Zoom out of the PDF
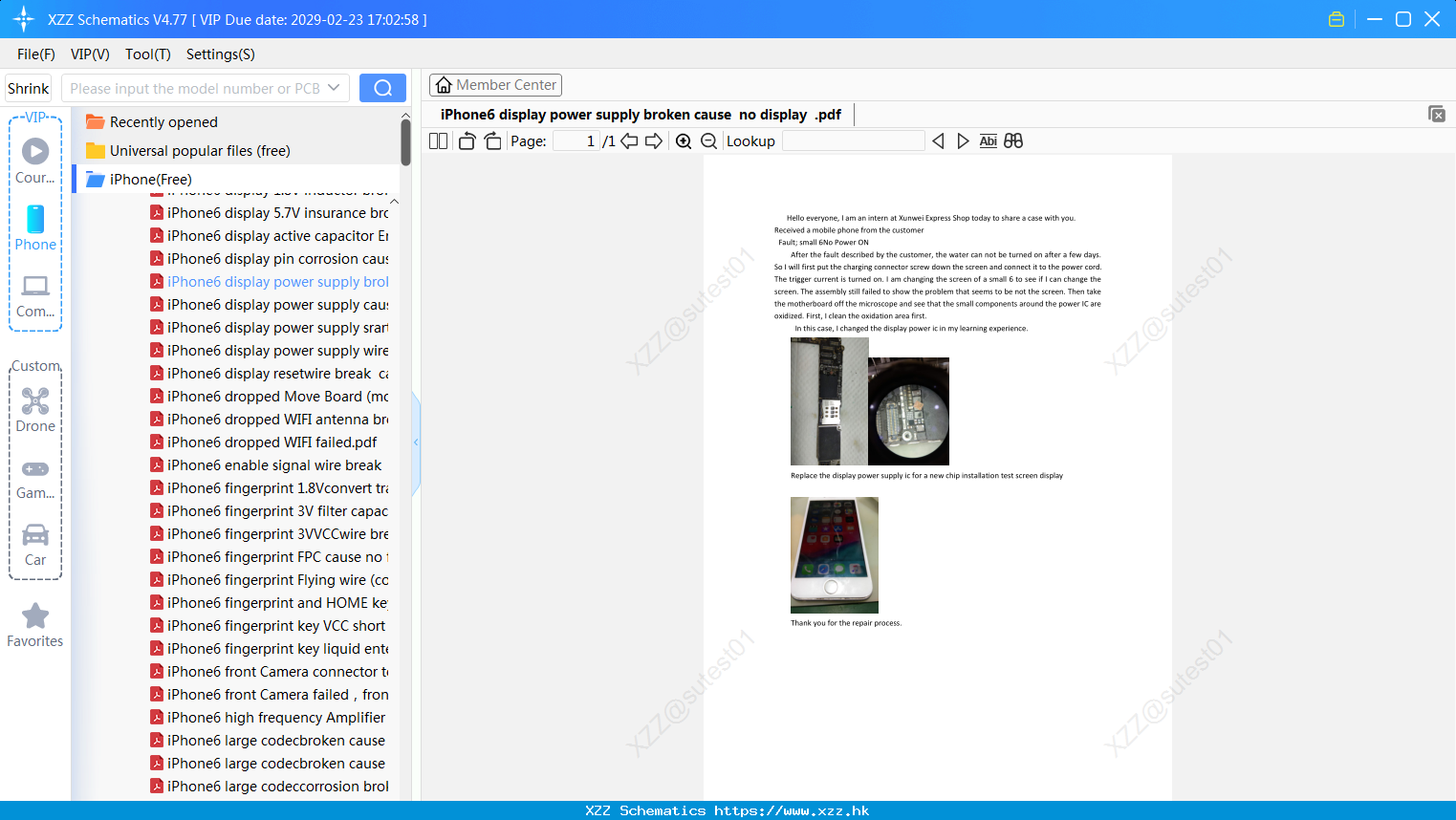1456x820 pixels. click(x=709, y=141)
